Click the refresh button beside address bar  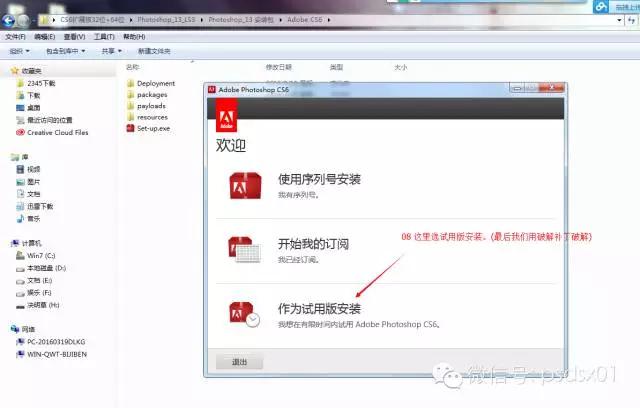click(x=632, y=20)
